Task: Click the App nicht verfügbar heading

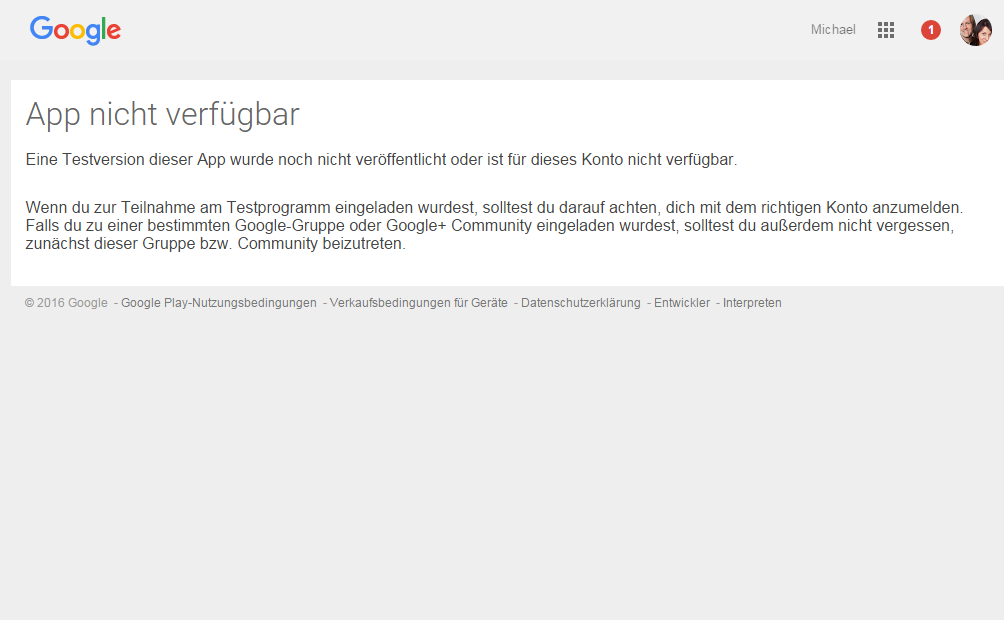Action: pos(163,115)
